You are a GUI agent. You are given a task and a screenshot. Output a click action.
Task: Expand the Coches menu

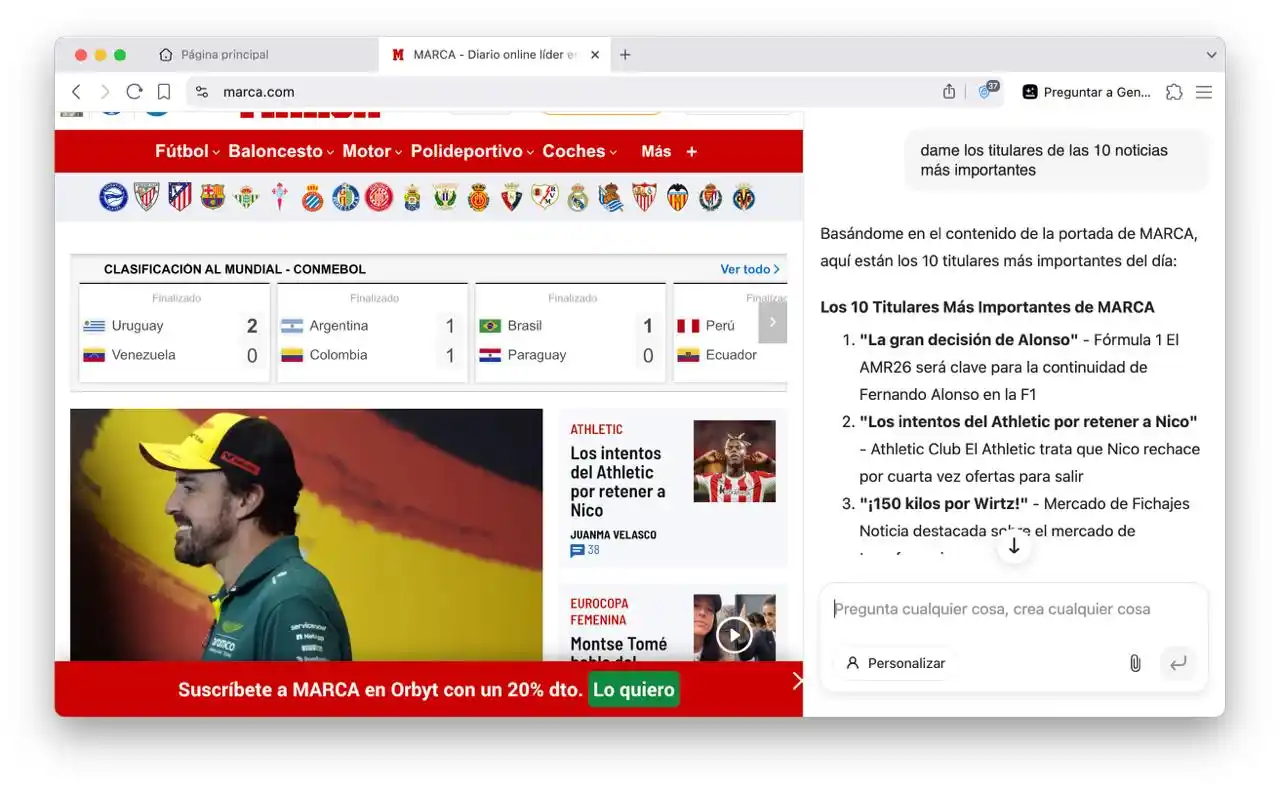(580, 151)
